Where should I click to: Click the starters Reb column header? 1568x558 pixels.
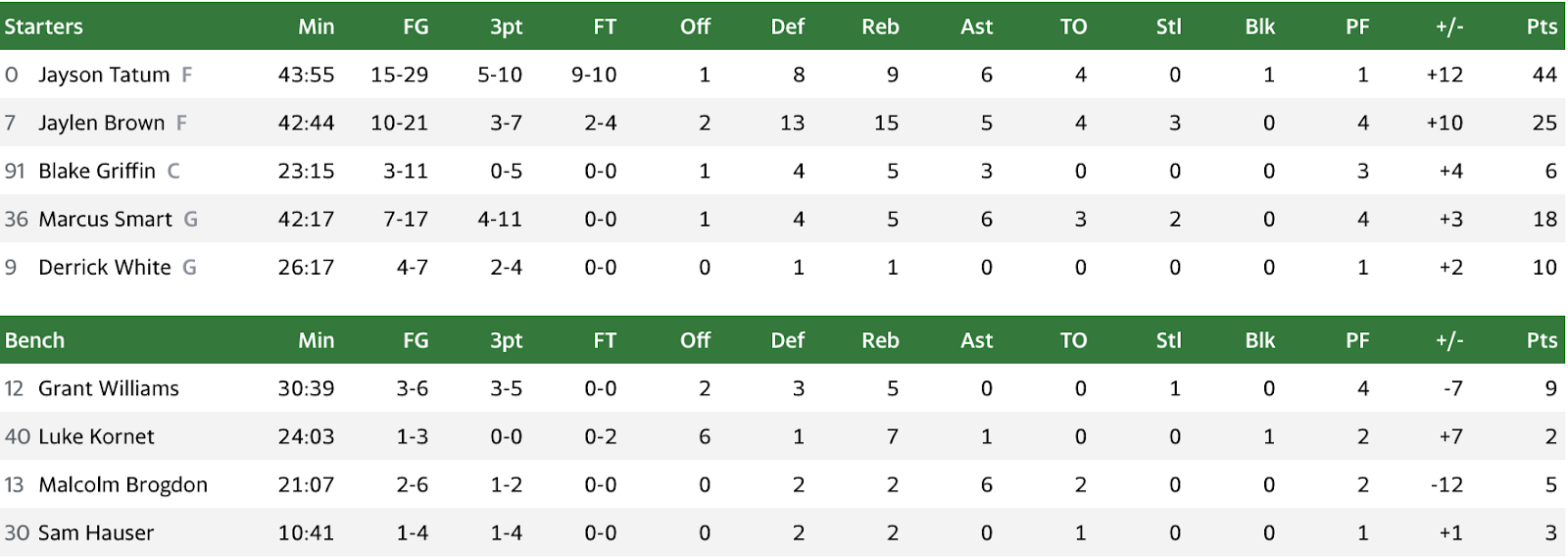coord(880,26)
